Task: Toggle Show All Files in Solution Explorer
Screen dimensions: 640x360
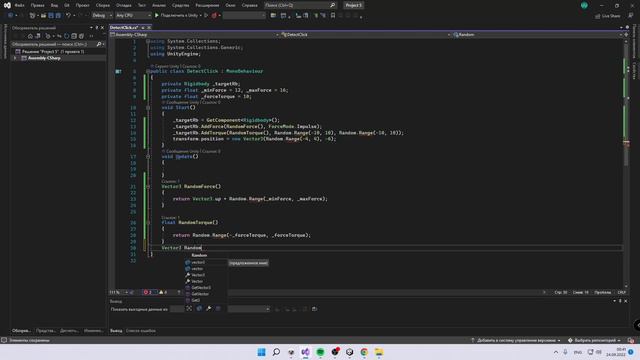Action: pyautogui.click(x=81, y=36)
